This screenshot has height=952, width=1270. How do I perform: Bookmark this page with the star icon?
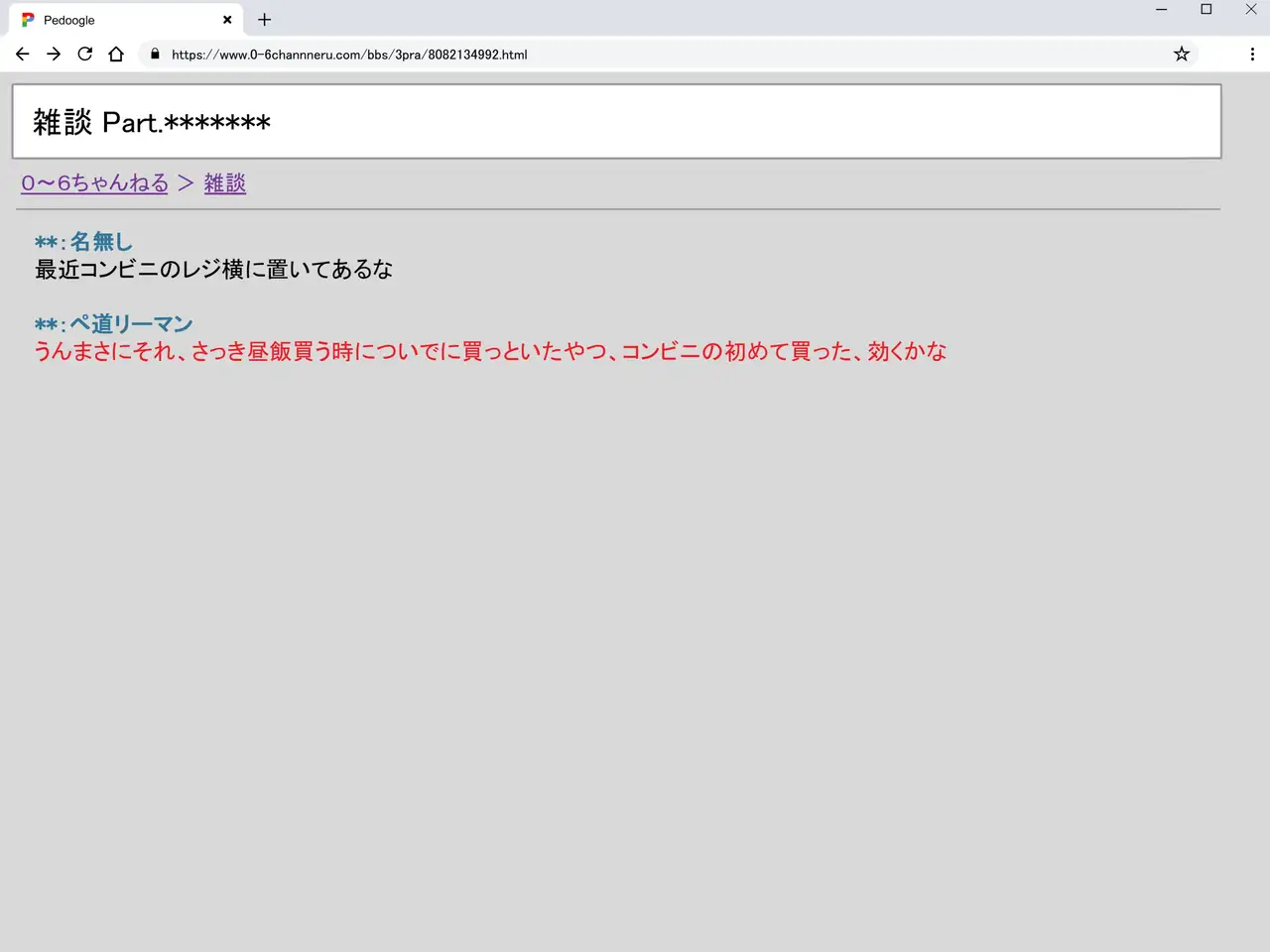[x=1181, y=55]
